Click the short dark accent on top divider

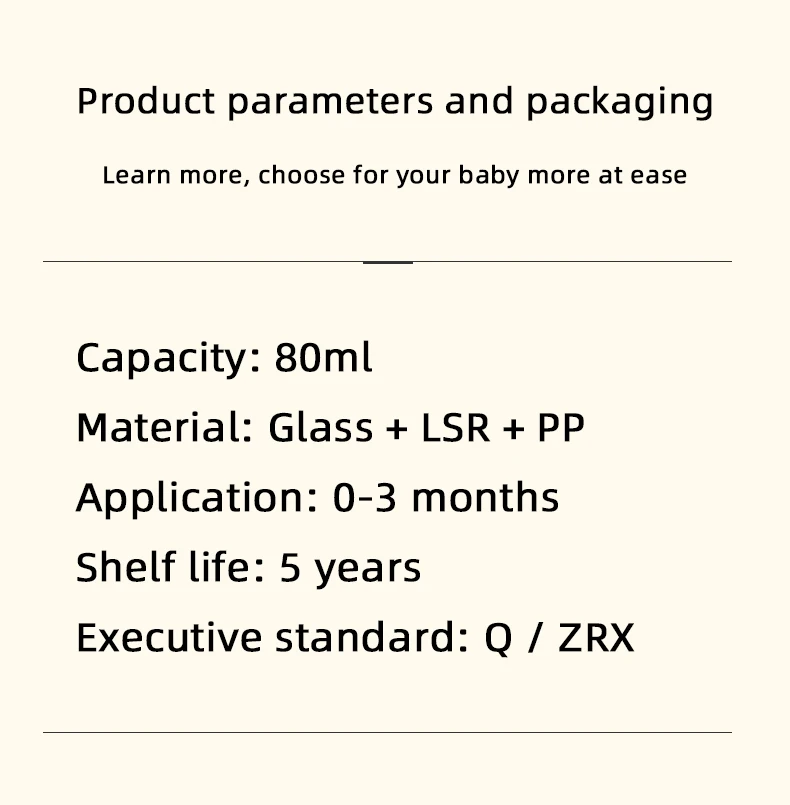(x=388, y=262)
